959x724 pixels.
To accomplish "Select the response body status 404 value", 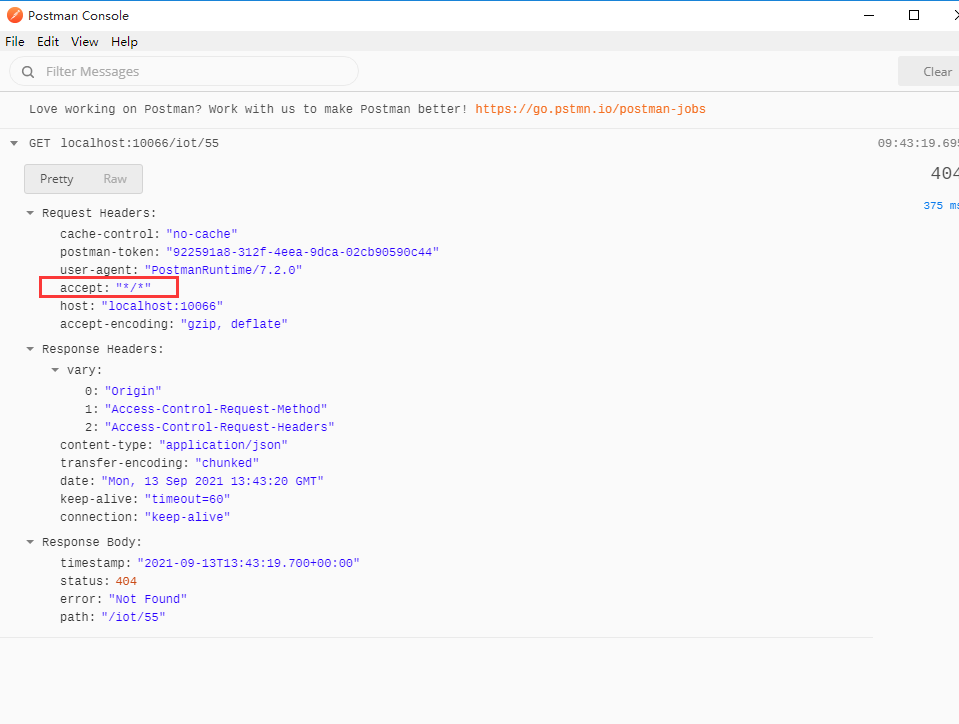I will (x=126, y=581).
